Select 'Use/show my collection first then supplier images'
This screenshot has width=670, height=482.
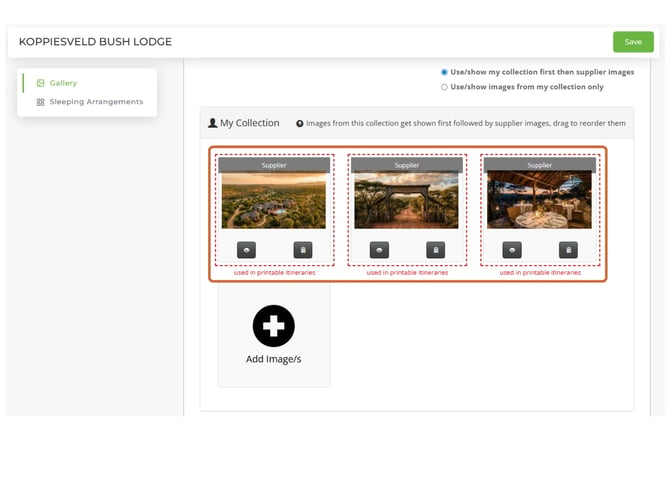[444, 72]
